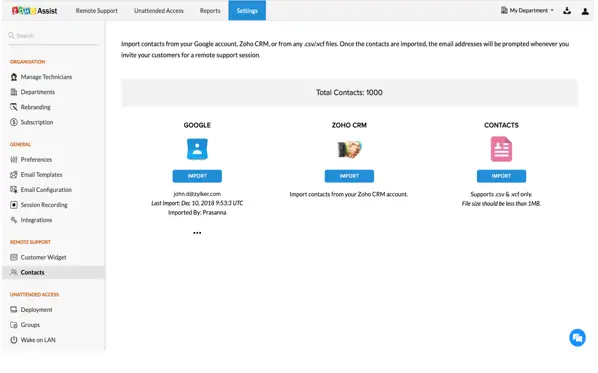Image resolution: width=598 pixels, height=373 pixels.
Task: Click the Preferences sliders icon
Action: point(14,159)
